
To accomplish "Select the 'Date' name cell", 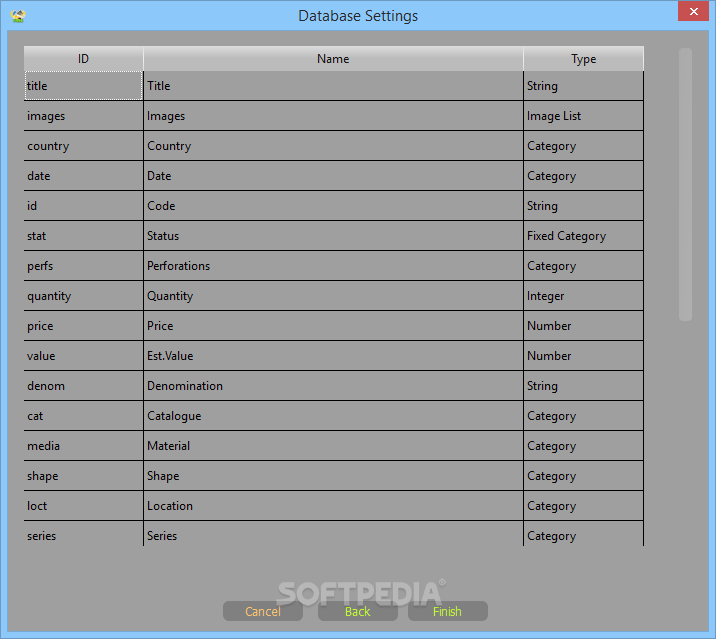I will [333, 176].
